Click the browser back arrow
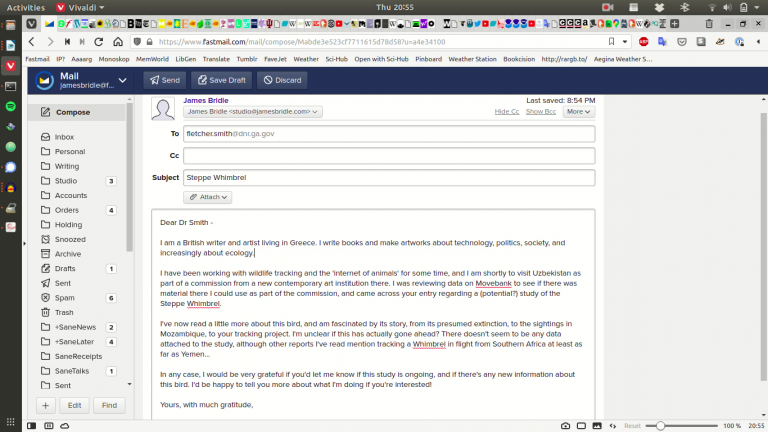 coord(32,42)
